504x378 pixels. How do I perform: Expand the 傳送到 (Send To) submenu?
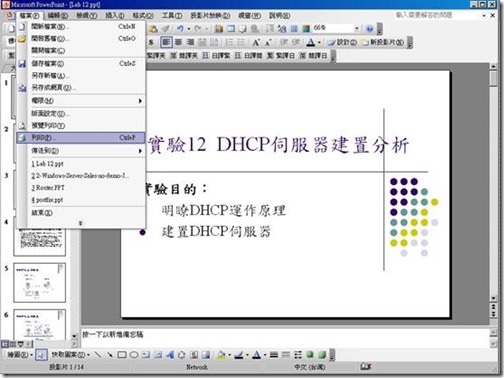[x=81, y=151]
